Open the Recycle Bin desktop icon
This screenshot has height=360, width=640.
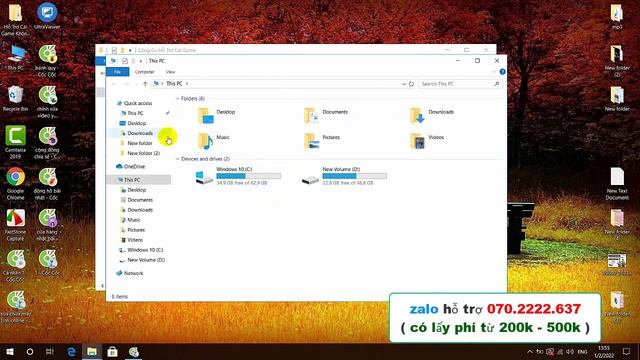coord(15,98)
